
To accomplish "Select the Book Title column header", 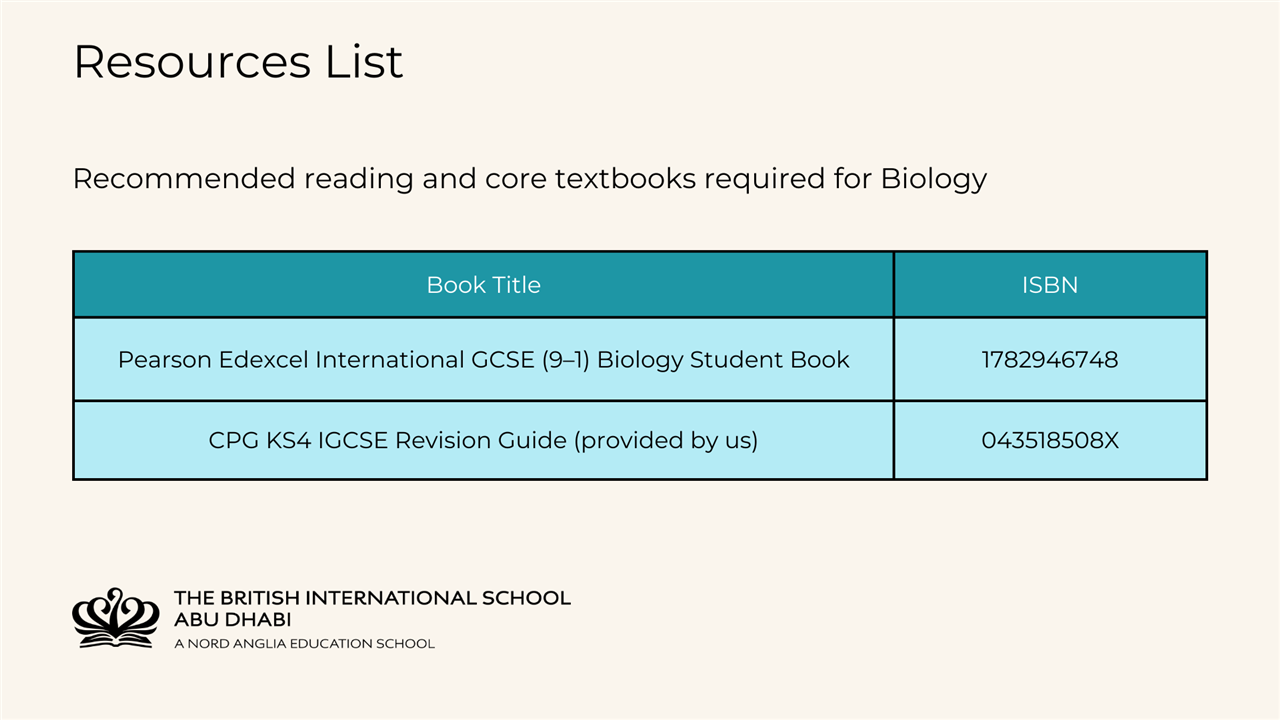I will pyautogui.click(x=483, y=285).
